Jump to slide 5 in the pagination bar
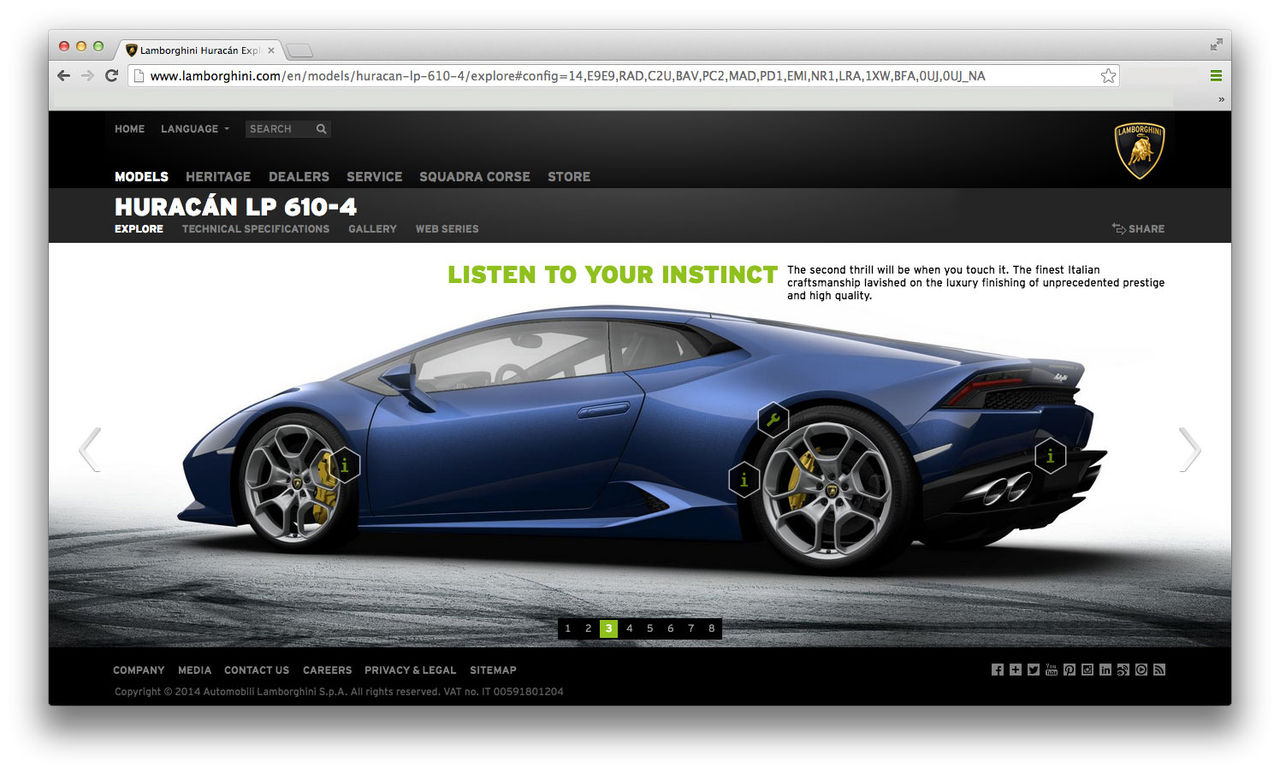1280x773 pixels. pyautogui.click(x=649, y=628)
